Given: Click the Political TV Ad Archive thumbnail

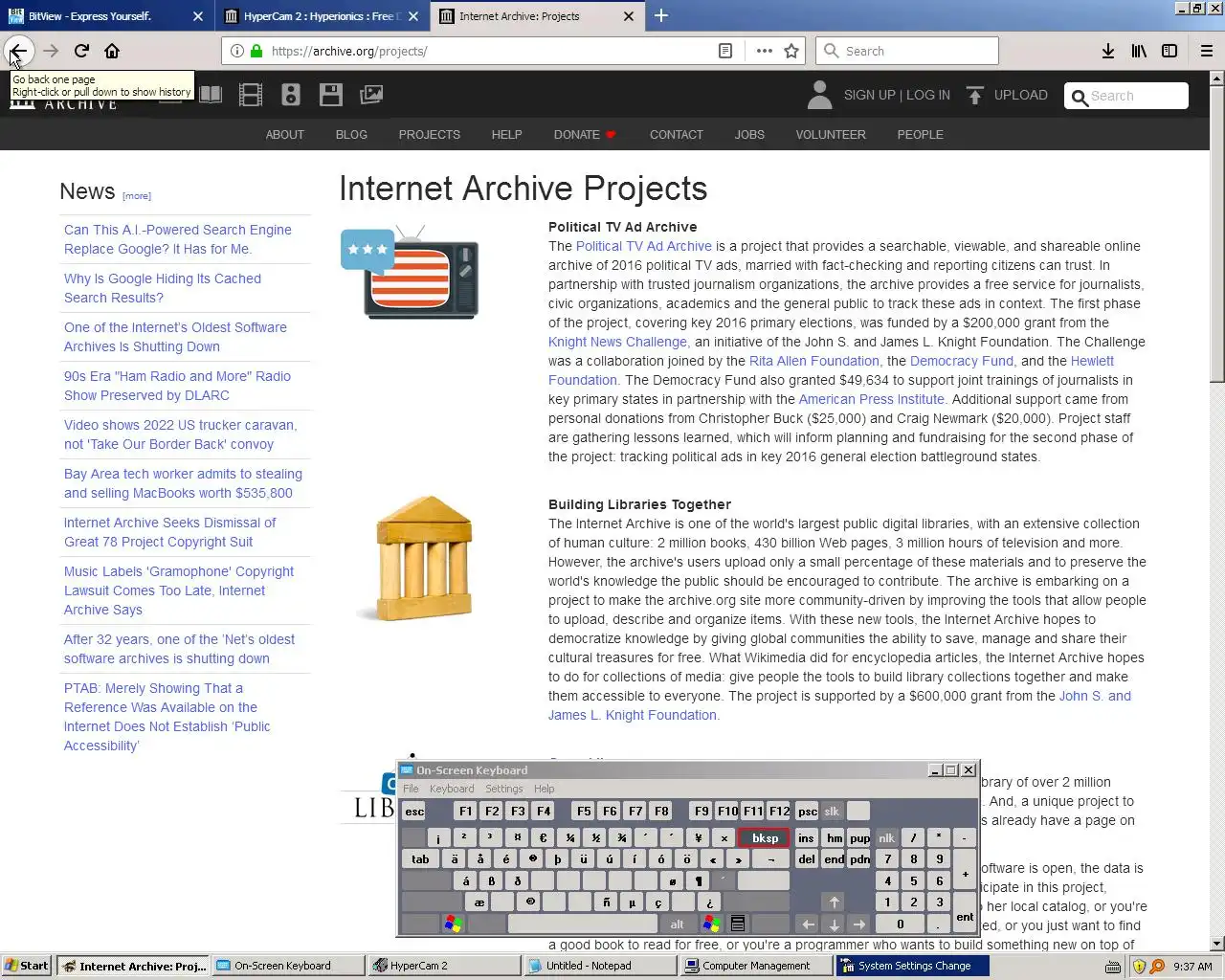Looking at the screenshot, I should (410, 273).
